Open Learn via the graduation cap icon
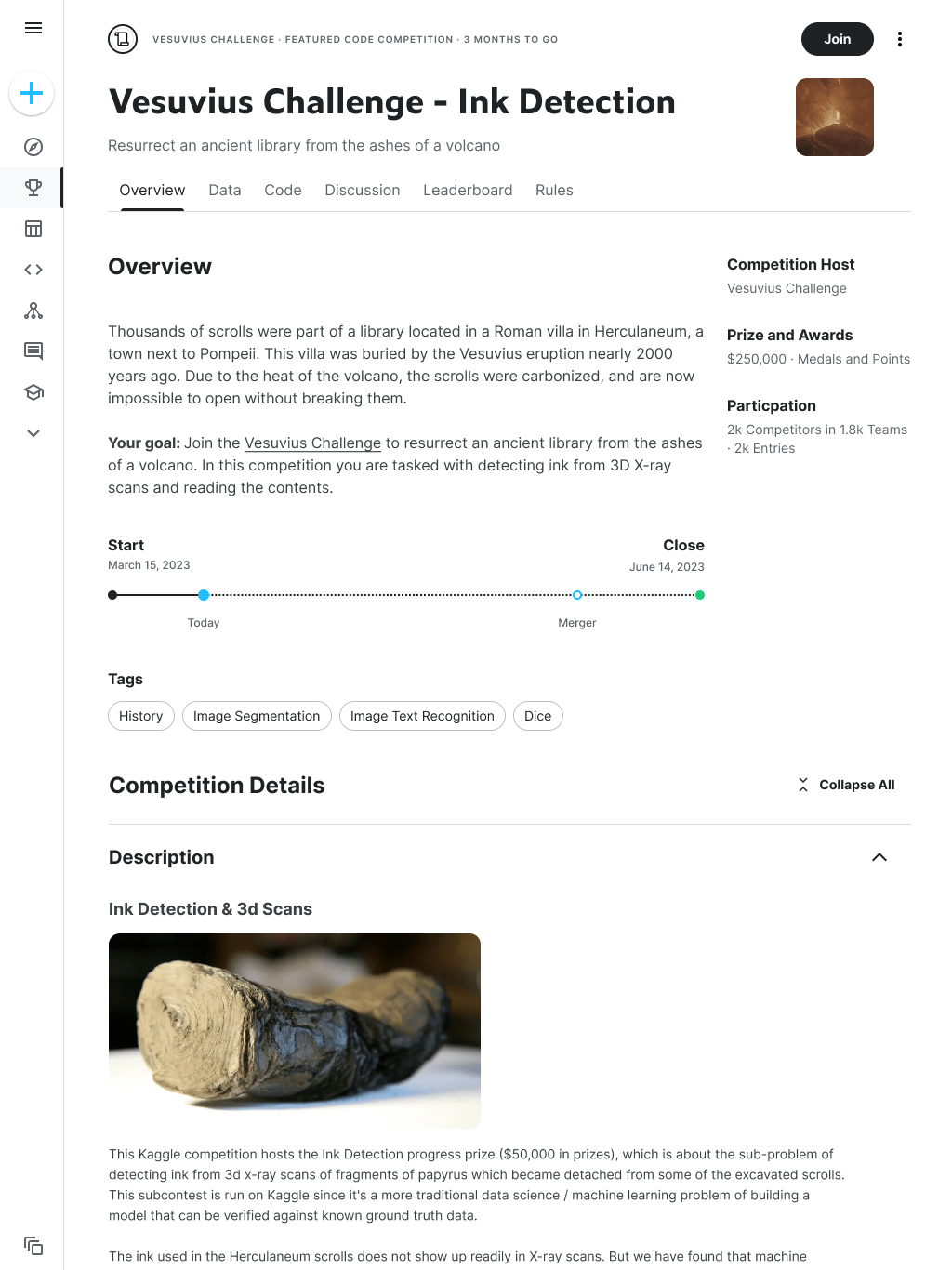Image resolution: width=952 pixels, height=1270 pixels. click(x=33, y=391)
